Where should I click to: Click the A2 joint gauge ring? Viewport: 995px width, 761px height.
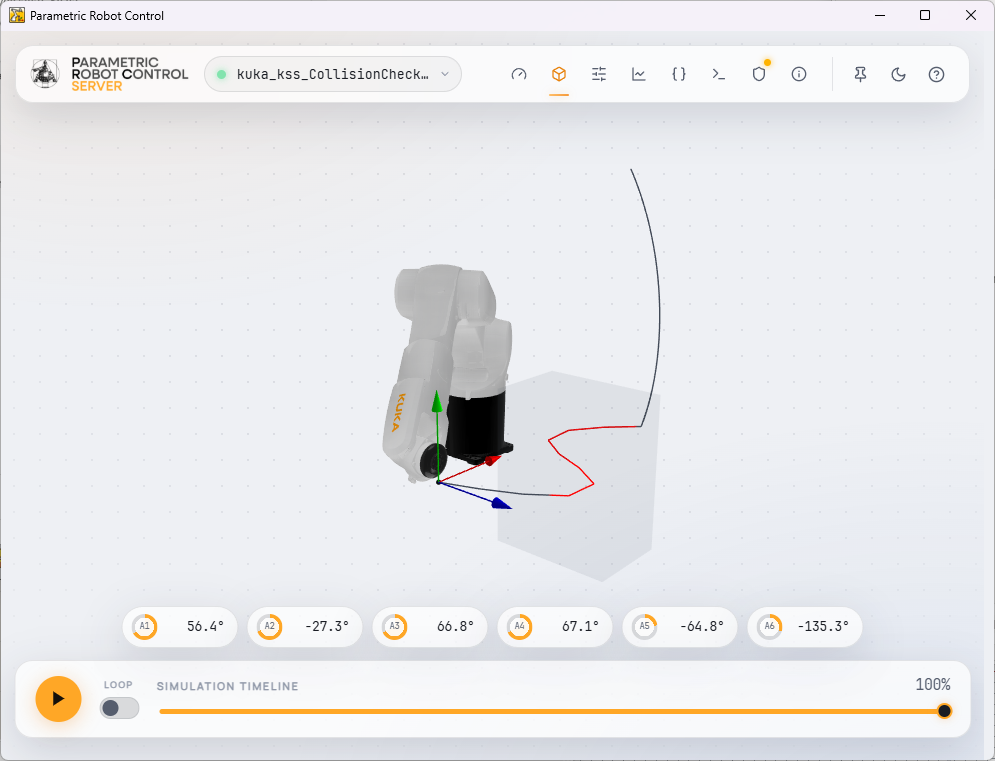click(x=270, y=626)
